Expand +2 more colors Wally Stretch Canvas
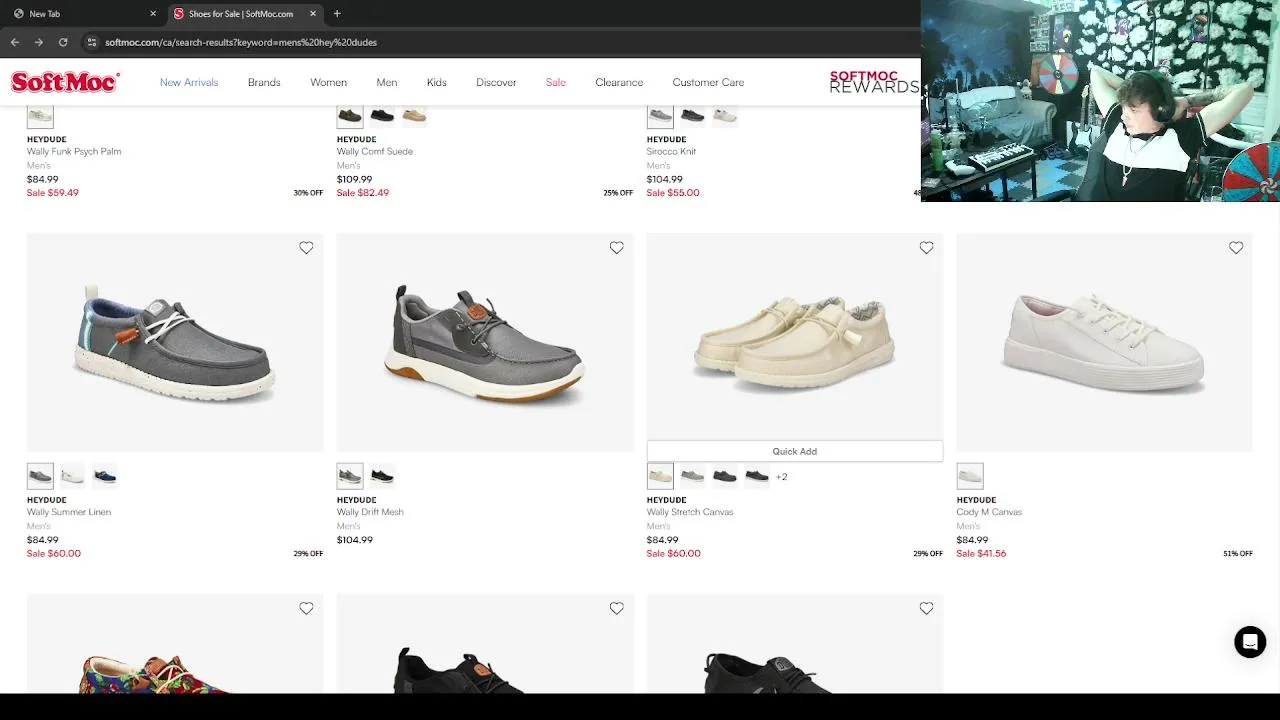Screen dimensions: 1280x720 click(x=781, y=477)
